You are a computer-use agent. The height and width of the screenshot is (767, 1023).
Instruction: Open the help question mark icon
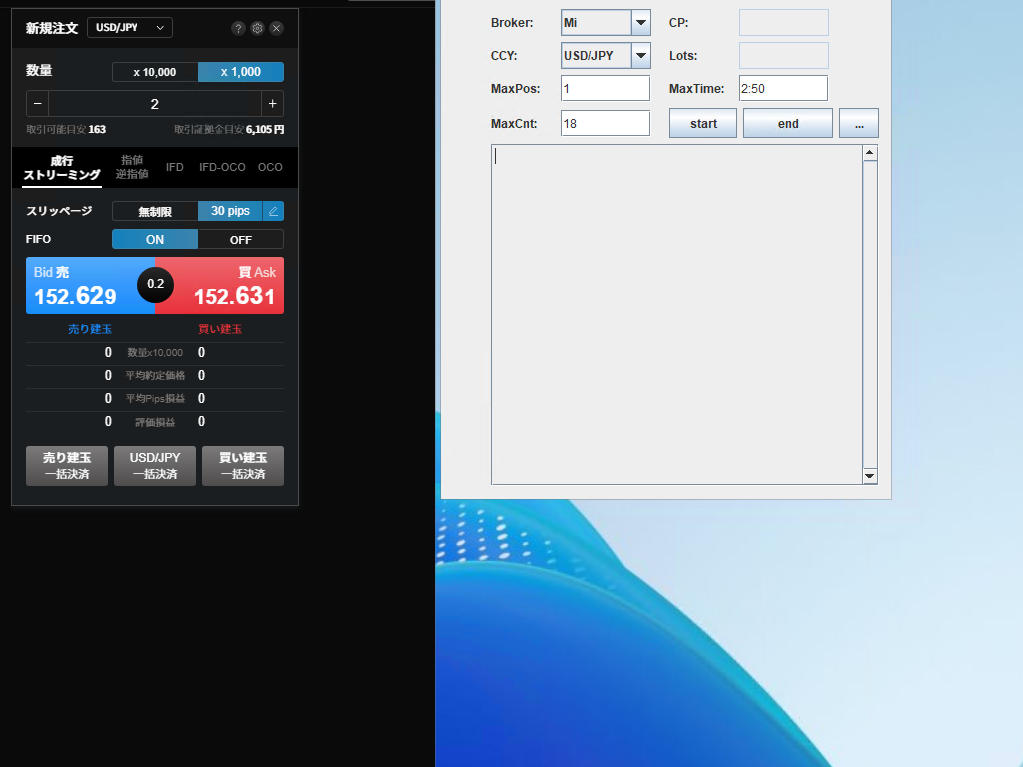click(238, 28)
